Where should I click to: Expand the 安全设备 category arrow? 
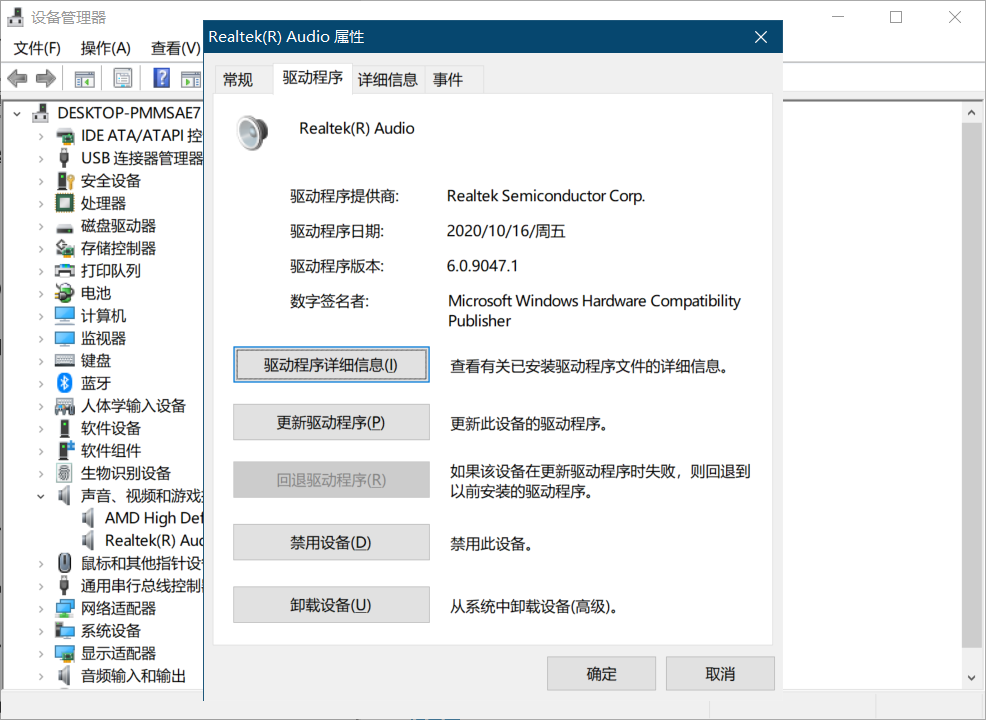[x=41, y=181]
